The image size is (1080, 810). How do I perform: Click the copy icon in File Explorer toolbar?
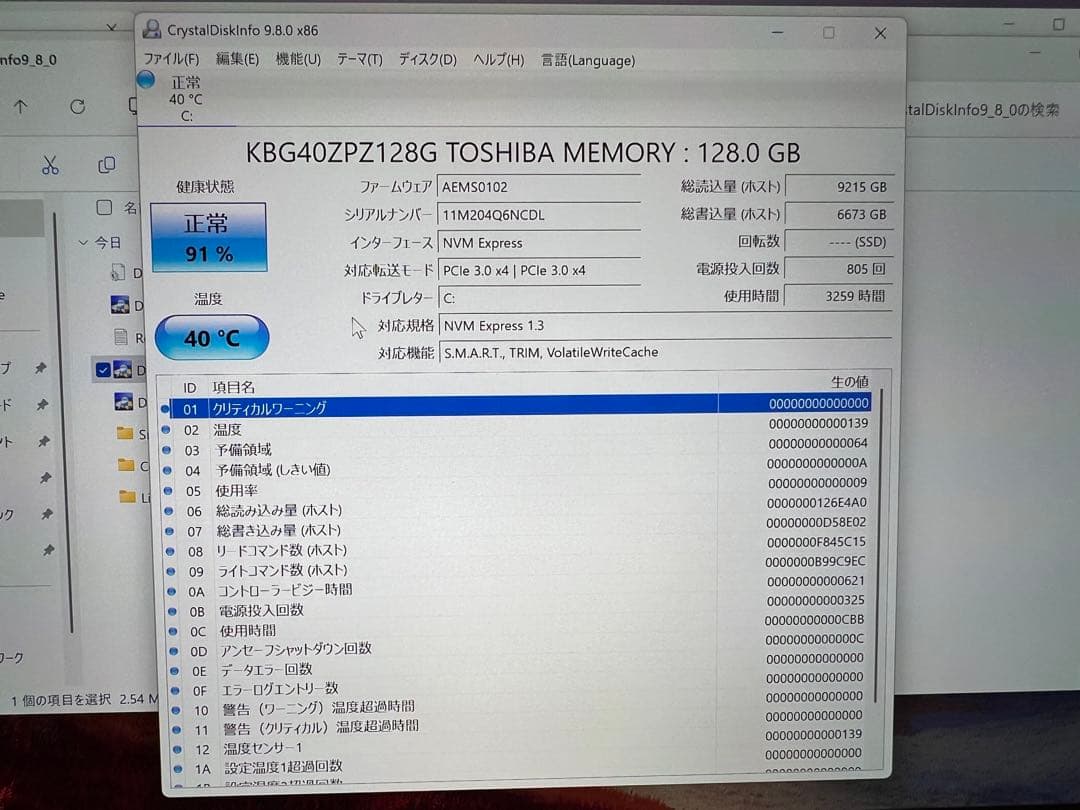tap(107, 165)
